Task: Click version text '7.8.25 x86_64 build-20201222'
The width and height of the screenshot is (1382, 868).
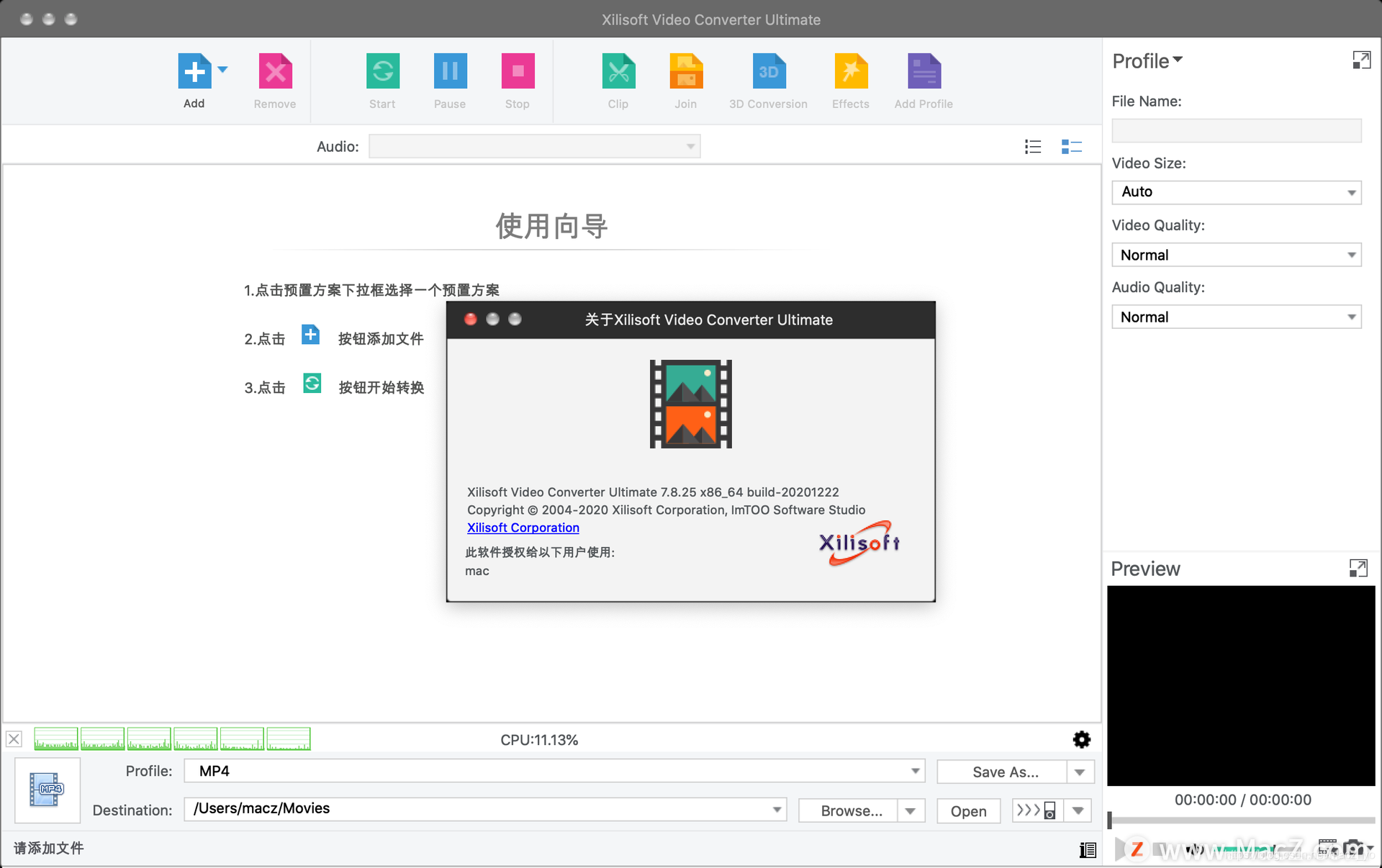Action: click(x=749, y=492)
